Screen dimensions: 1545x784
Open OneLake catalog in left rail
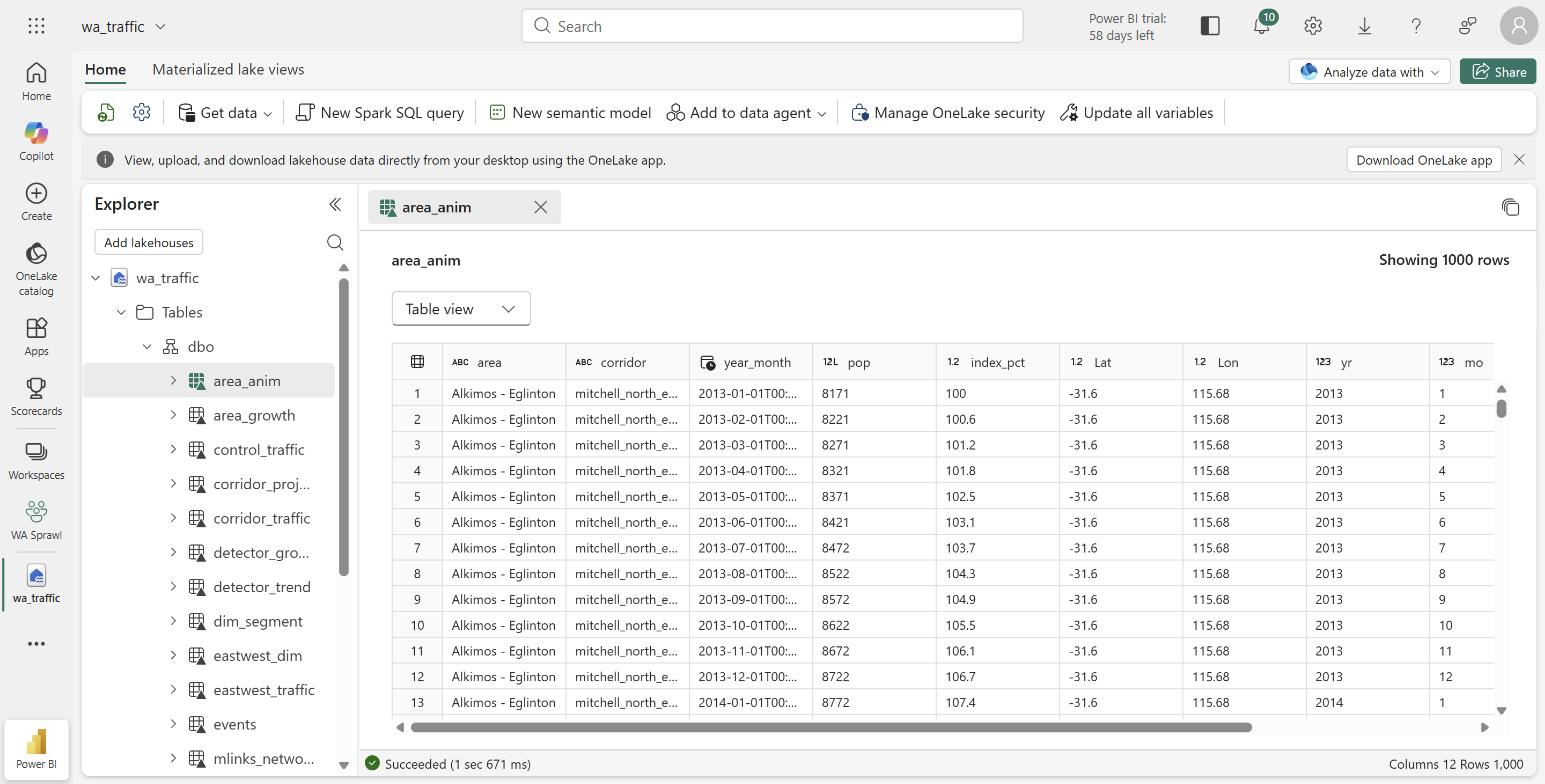(36, 268)
